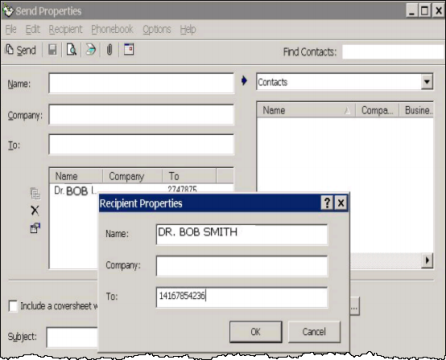Click the recipient list Name column header

[76, 176]
